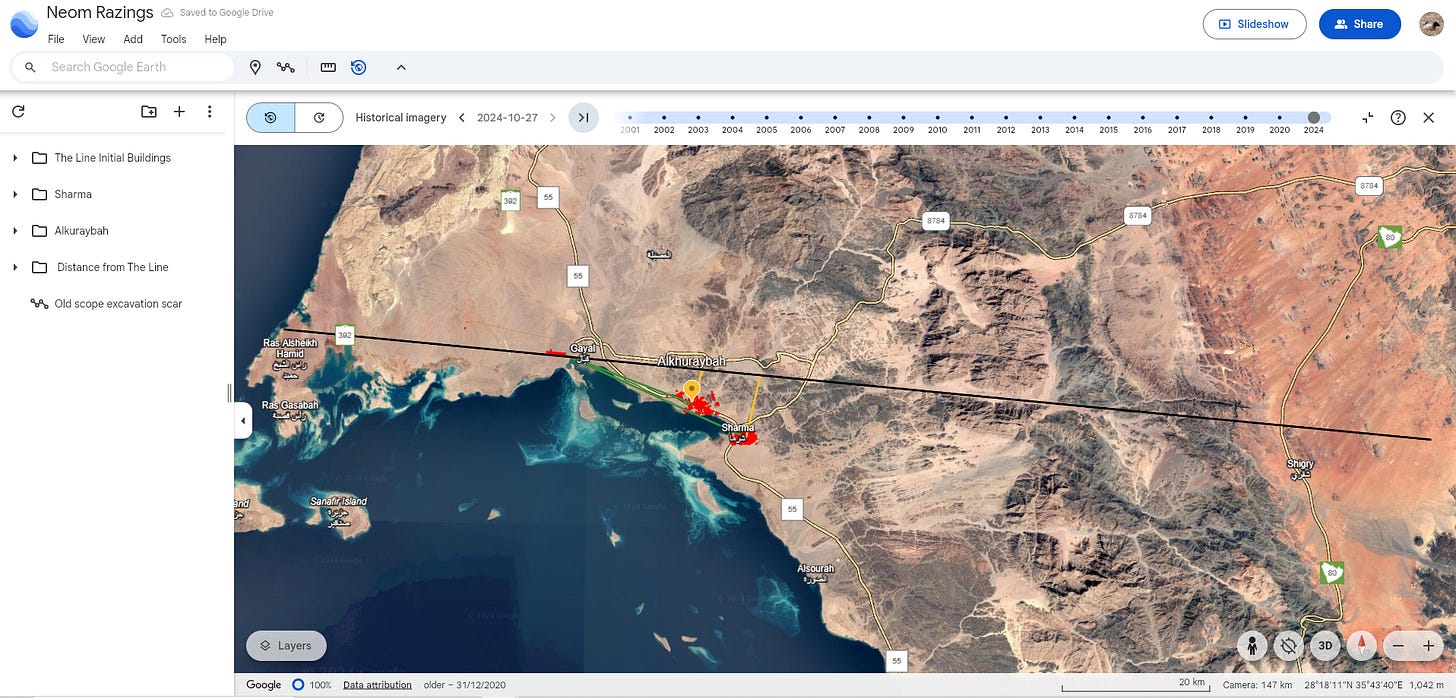Select 2001 on the timeline
This screenshot has width=1456, height=698.
(630, 123)
